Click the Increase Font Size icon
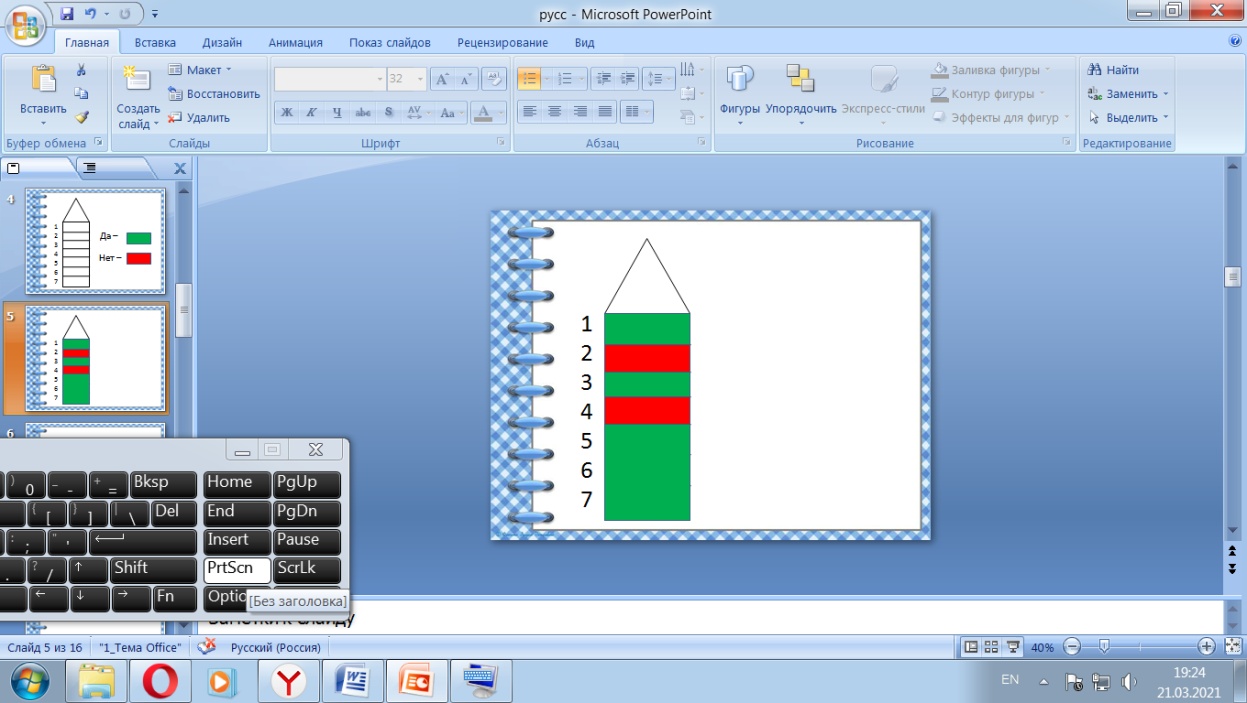This screenshot has height=703, width=1247. [x=443, y=79]
